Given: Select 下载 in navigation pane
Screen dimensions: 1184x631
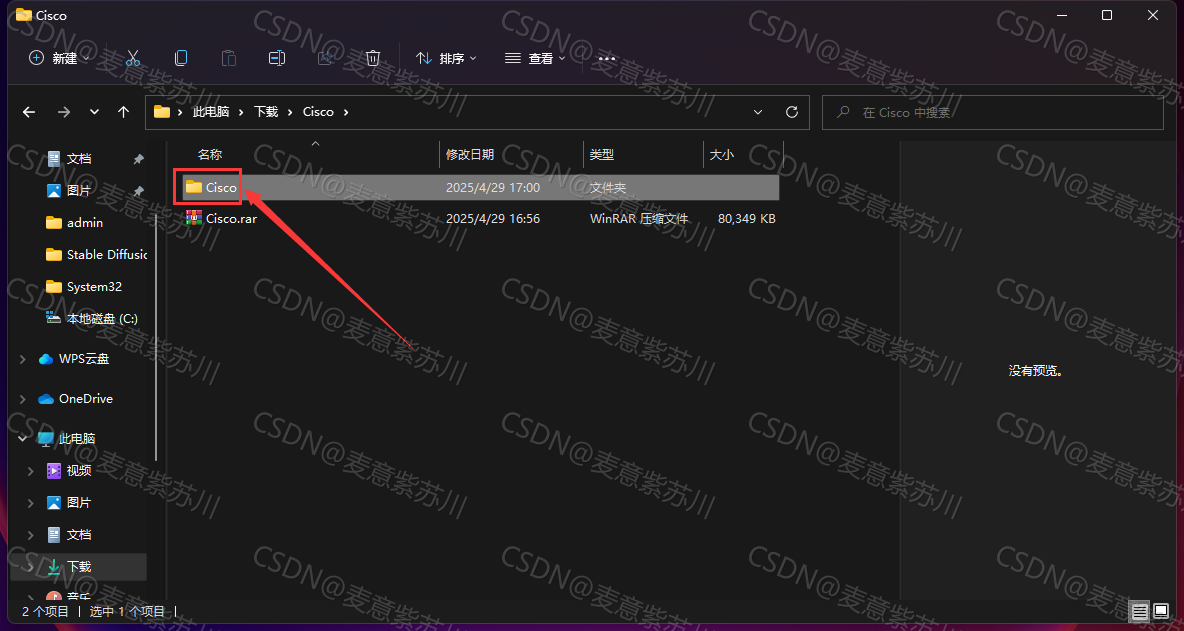Looking at the screenshot, I should [79, 566].
